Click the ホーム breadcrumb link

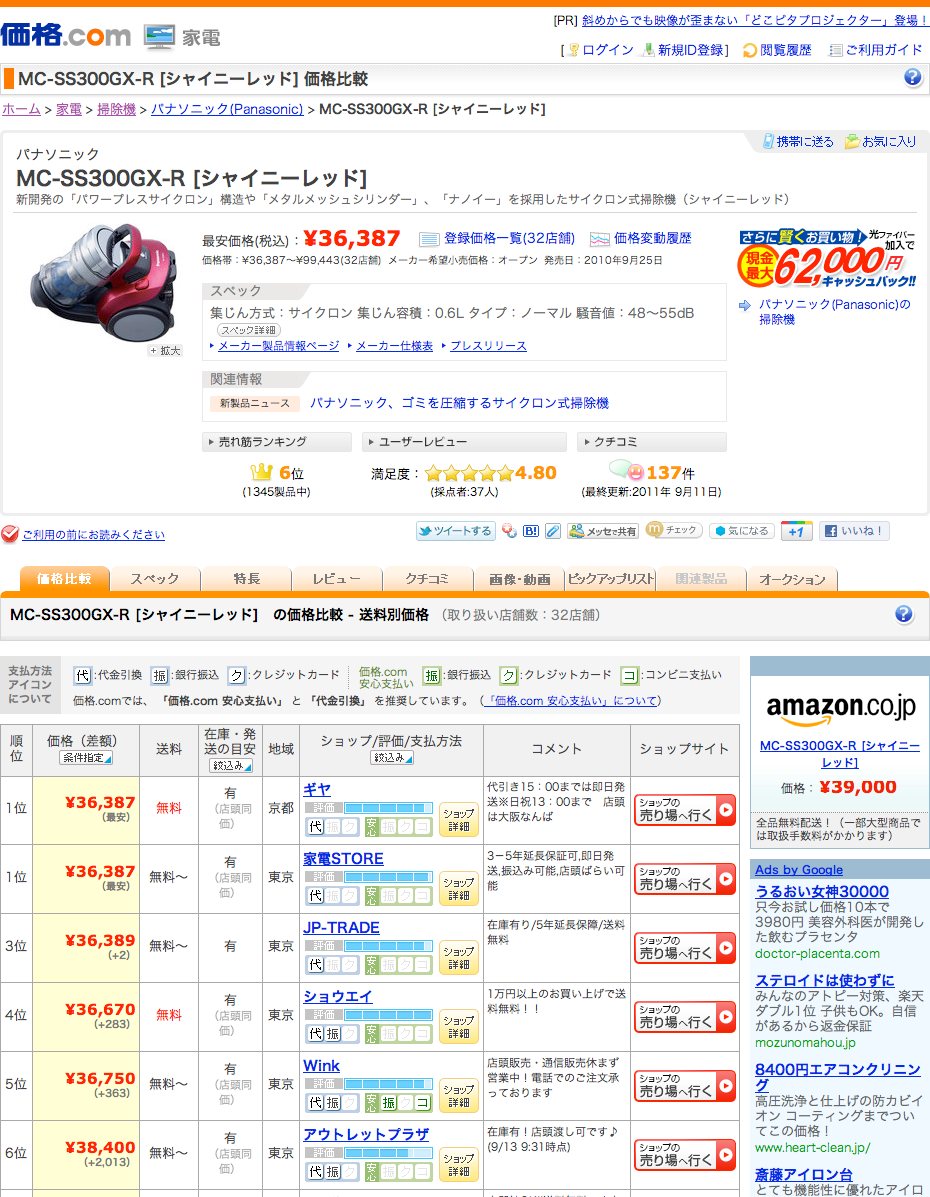[x=21, y=109]
